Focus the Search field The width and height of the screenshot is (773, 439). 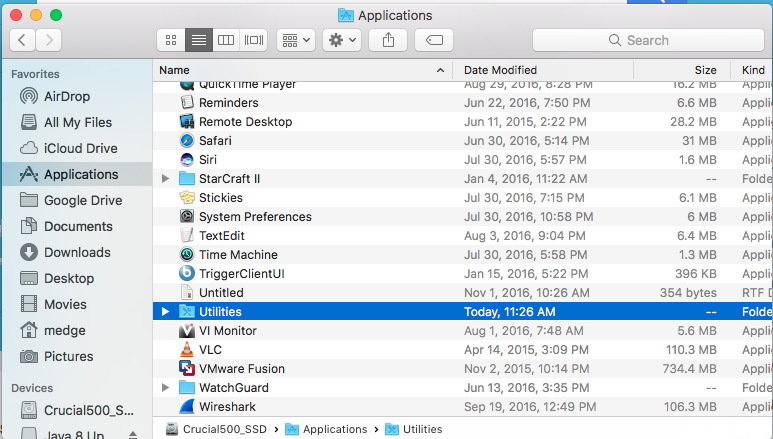pyautogui.click(x=648, y=40)
